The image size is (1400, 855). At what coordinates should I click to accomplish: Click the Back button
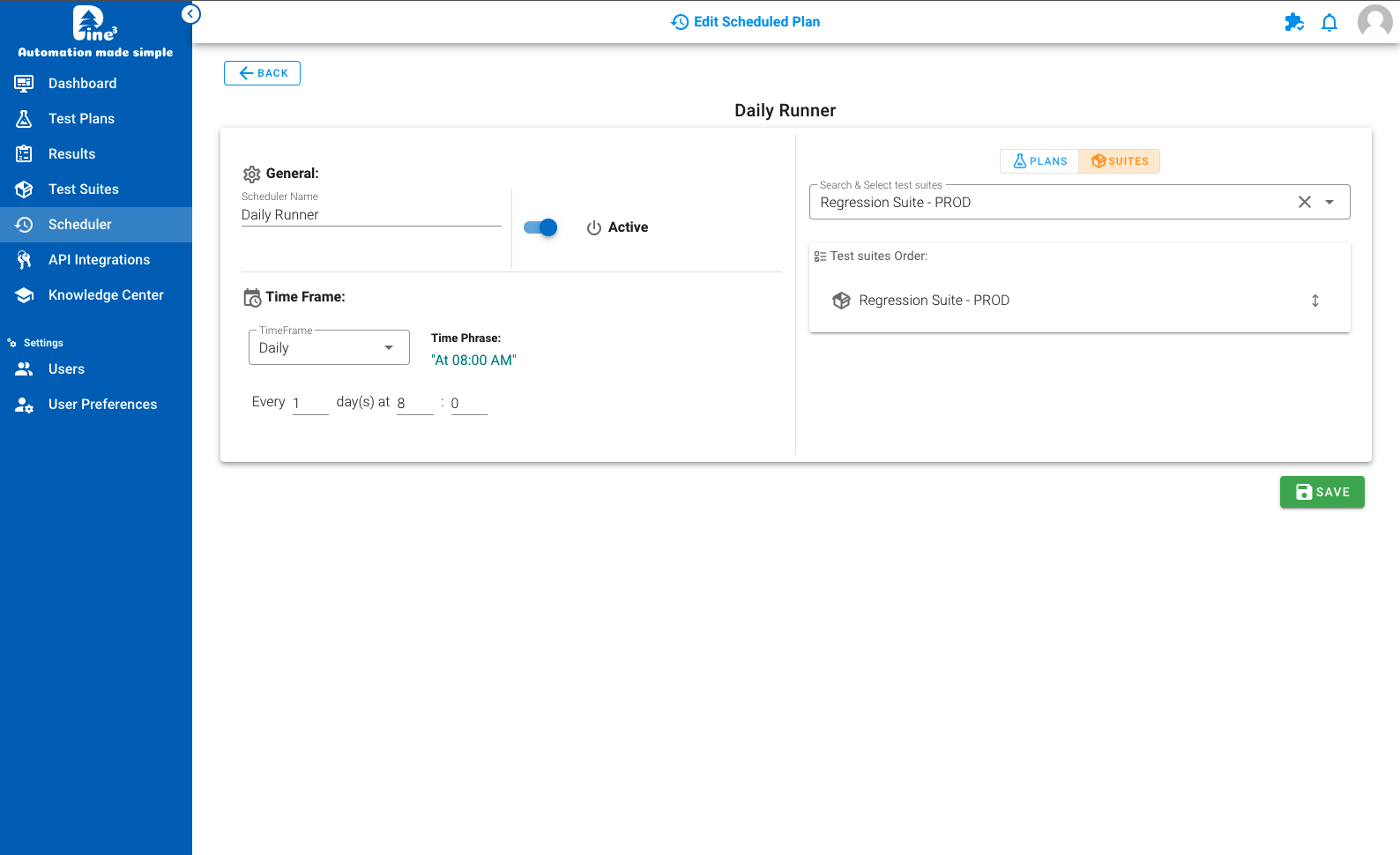point(262,73)
